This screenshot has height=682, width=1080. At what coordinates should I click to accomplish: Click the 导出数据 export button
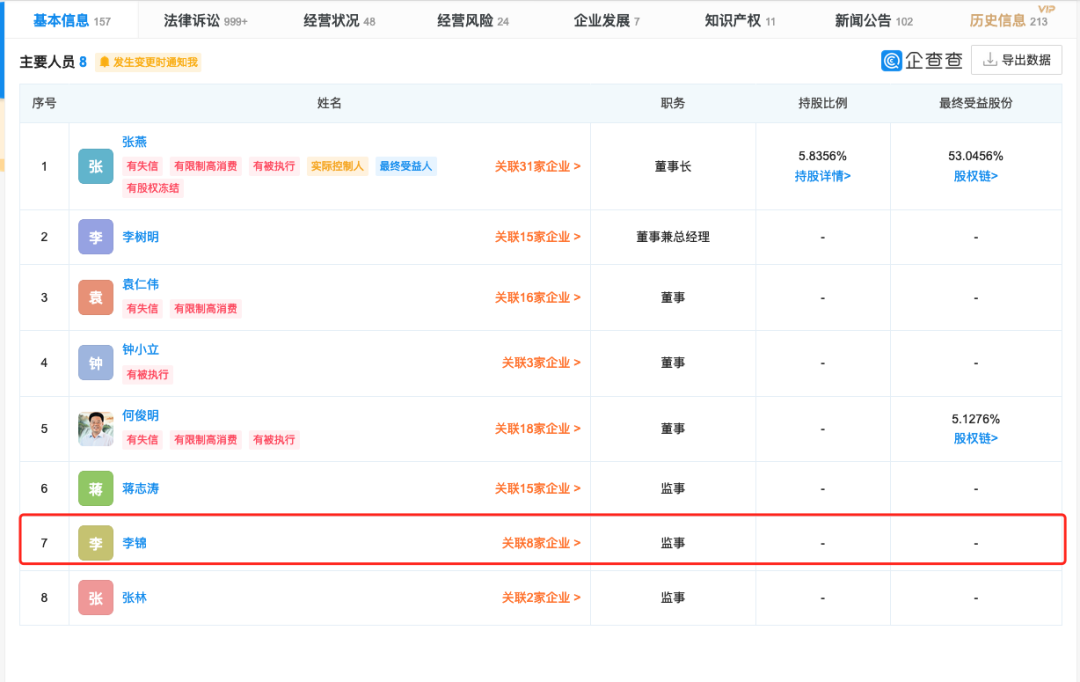click(1016, 60)
